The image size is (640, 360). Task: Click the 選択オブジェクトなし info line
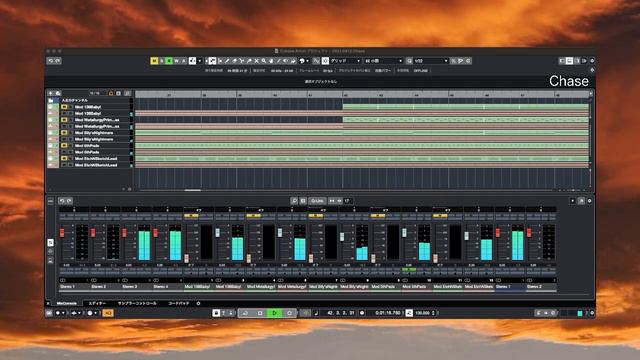click(x=321, y=82)
